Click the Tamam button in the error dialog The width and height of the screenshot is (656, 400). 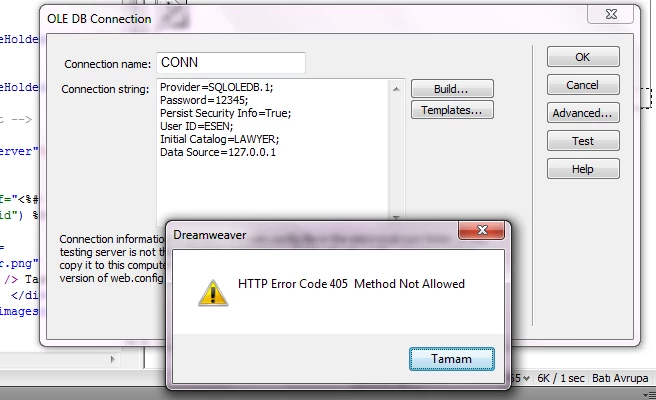coord(451,359)
